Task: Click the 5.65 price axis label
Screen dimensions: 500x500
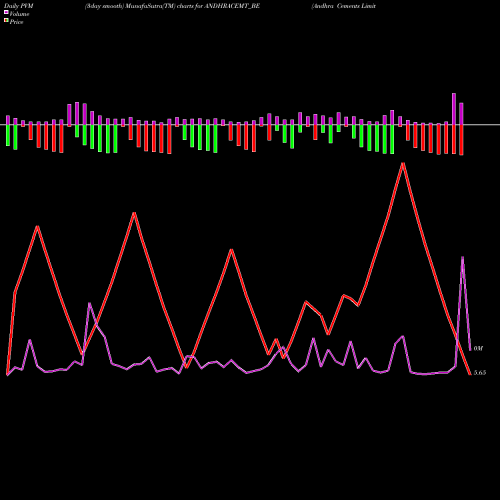Action: coord(480,373)
